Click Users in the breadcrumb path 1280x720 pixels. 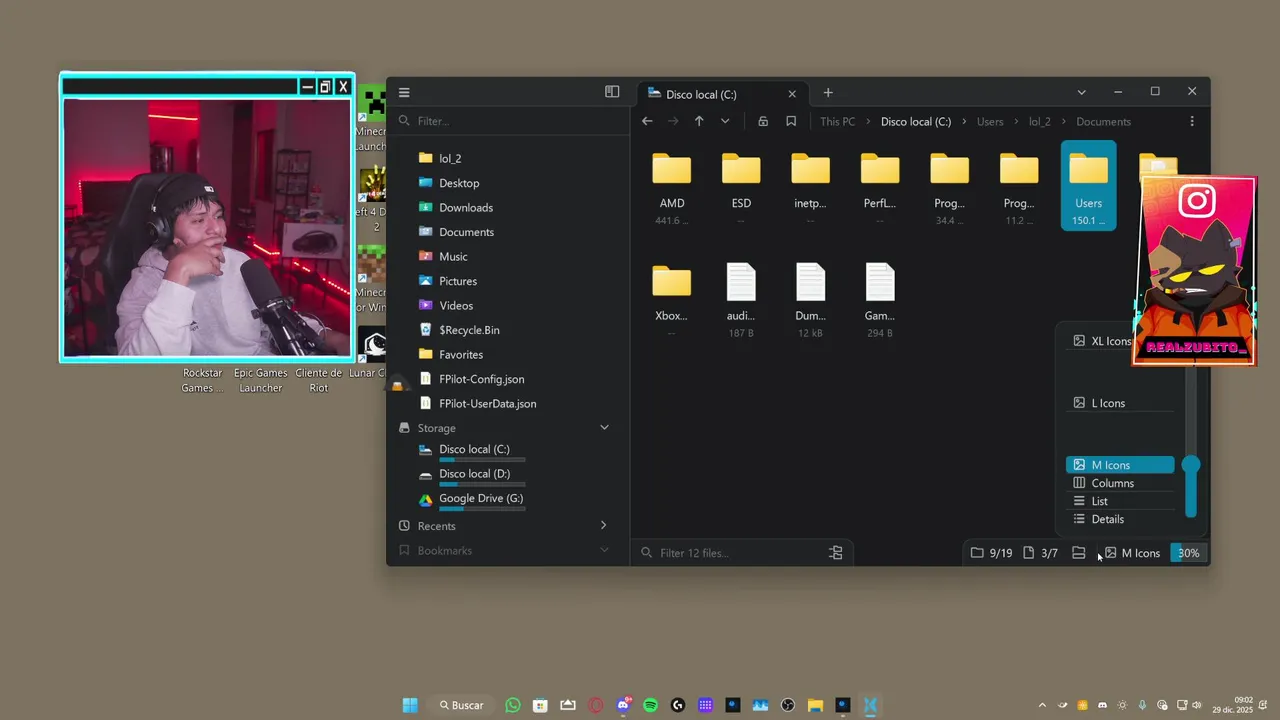pos(990,122)
